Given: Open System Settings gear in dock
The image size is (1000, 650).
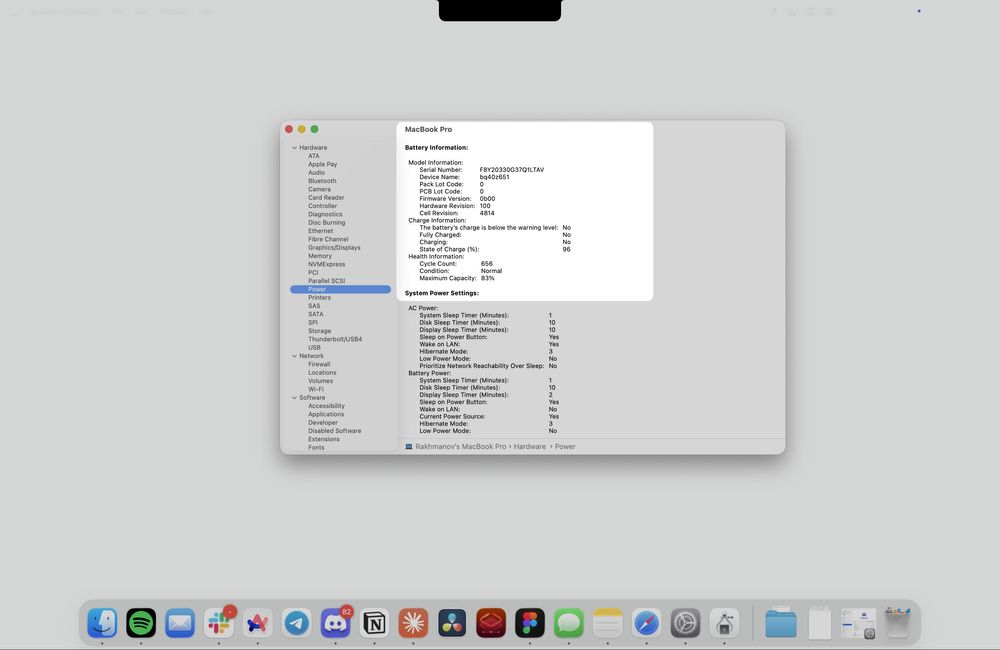Looking at the screenshot, I should pyautogui.click(x=686, y=623).
